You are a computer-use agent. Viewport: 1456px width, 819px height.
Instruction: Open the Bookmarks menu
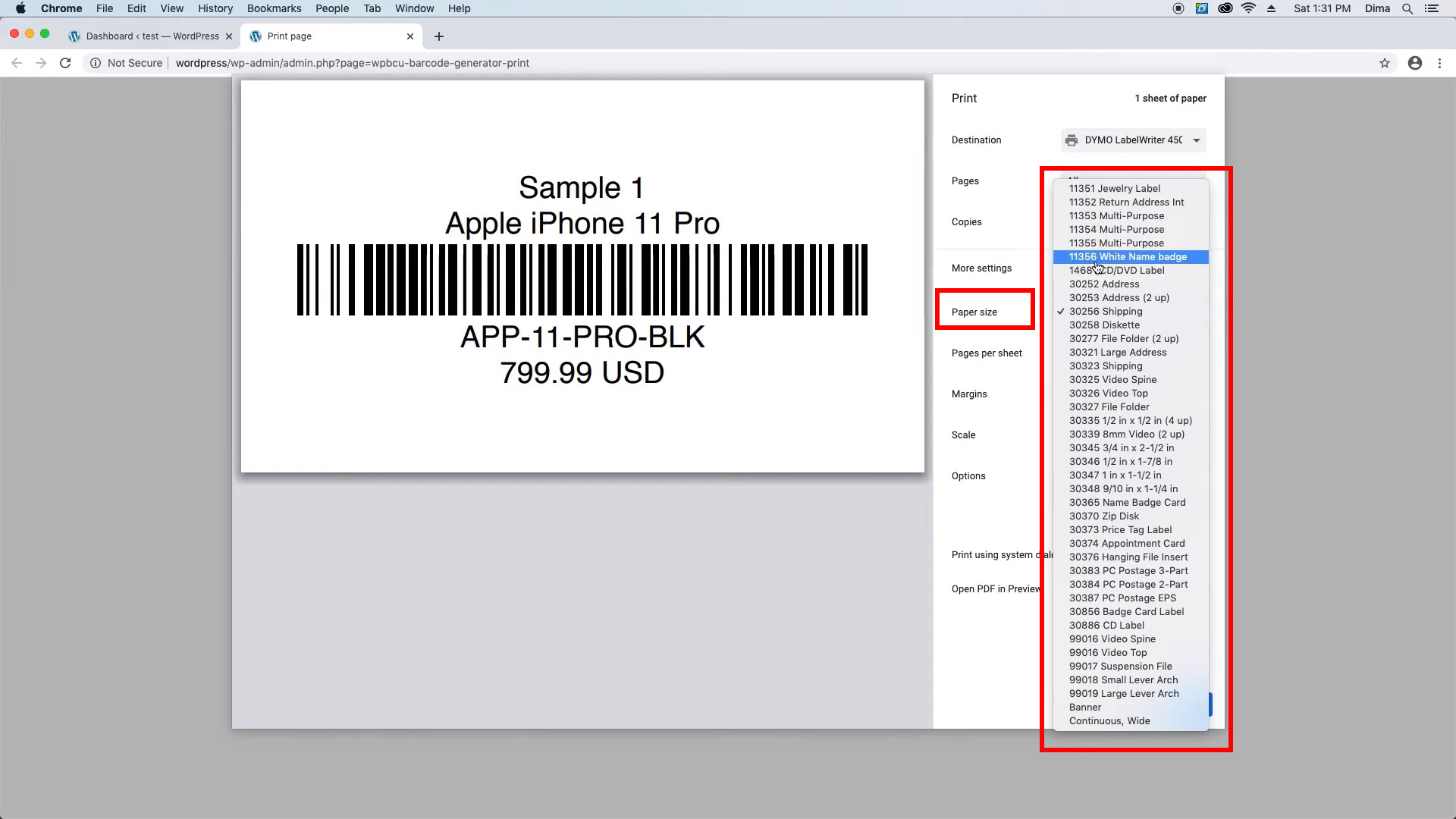point(274,8)
